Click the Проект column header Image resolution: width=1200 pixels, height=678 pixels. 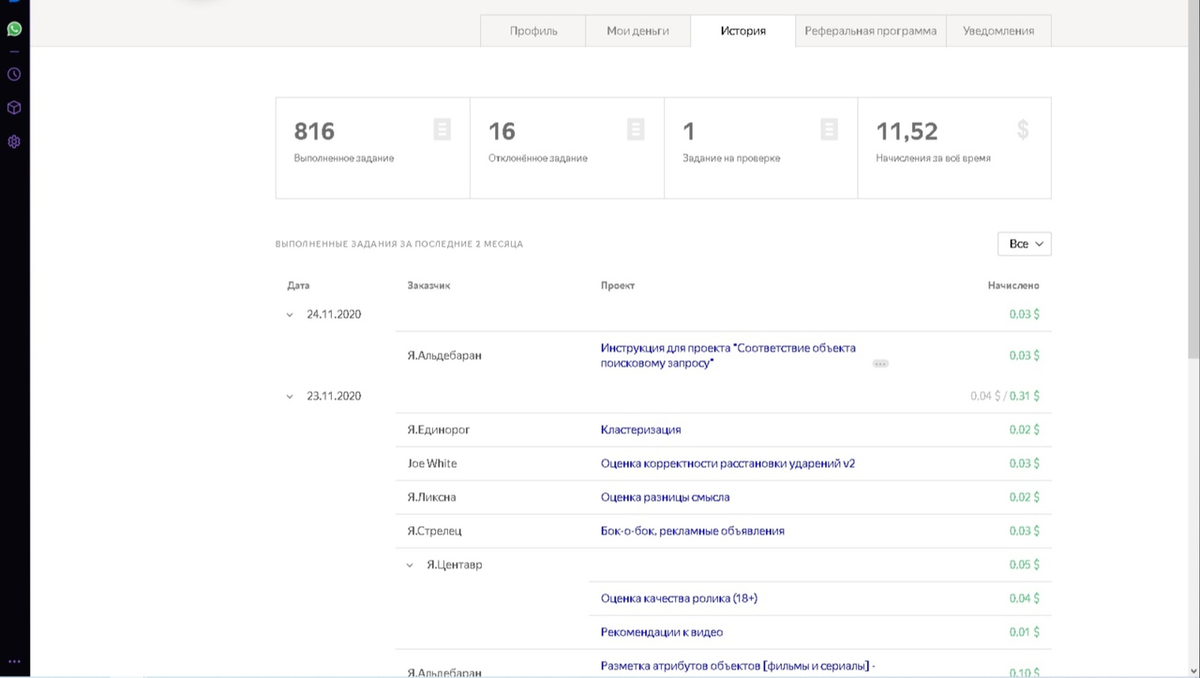[x=618, y=286]
